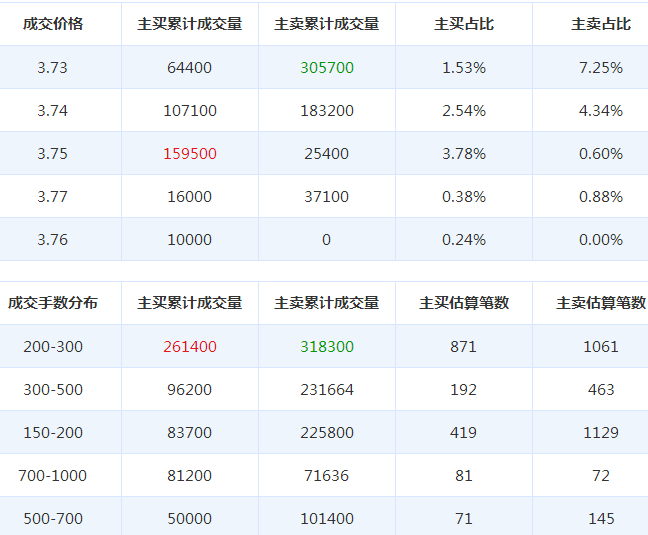Click the estimated count 145
The height and width of the screenshot is (535, 648).
click(x=601, y=518)
